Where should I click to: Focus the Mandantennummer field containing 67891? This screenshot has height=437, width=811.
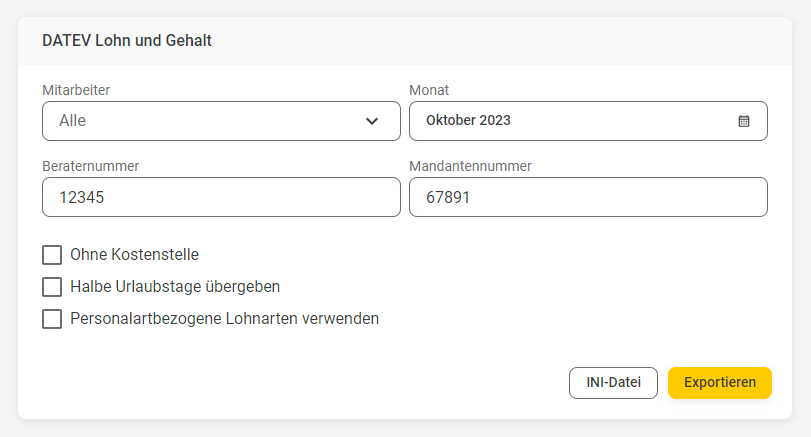tap(588, 197)
